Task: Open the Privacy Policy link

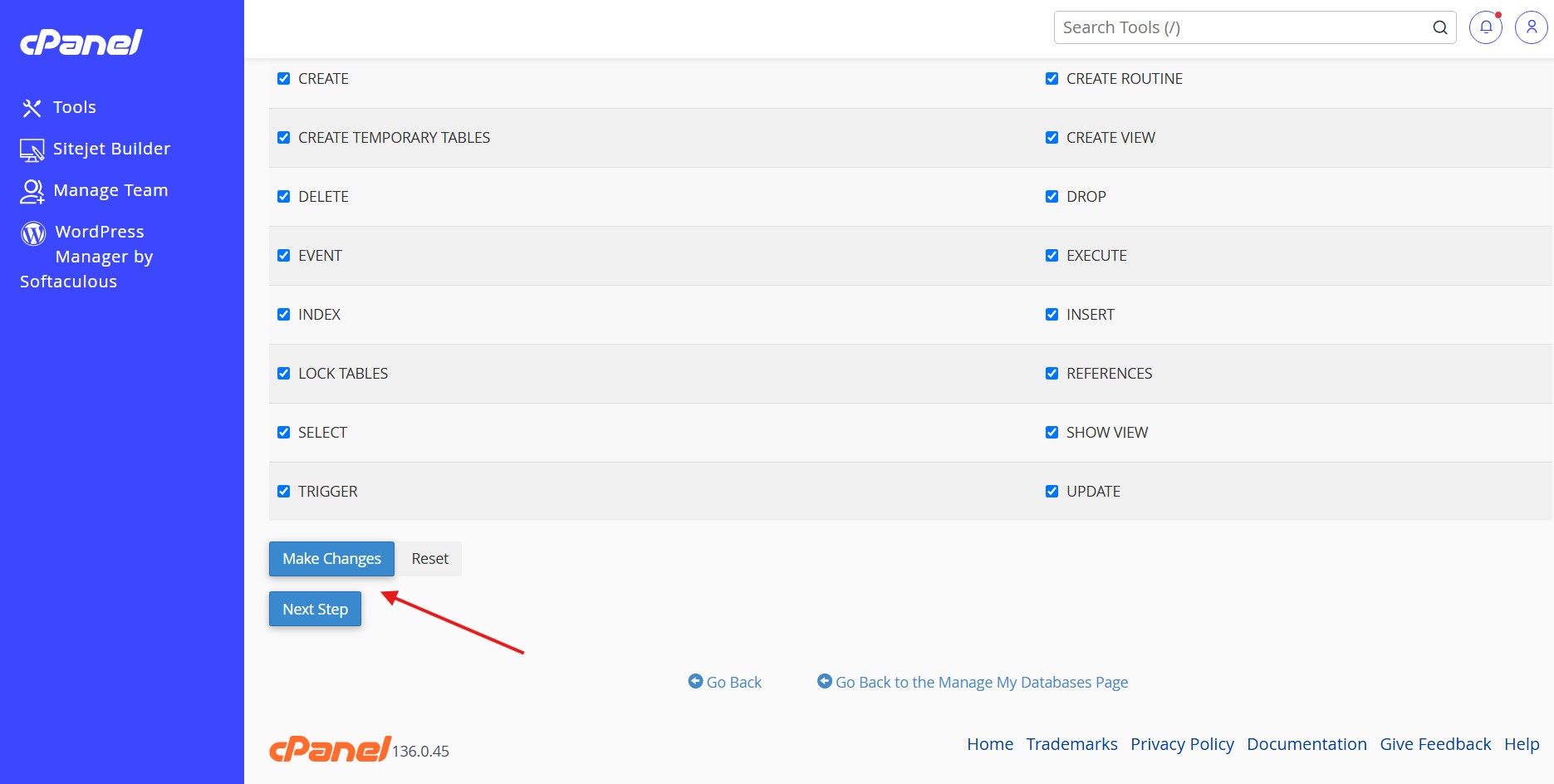Action: click(1182, 744)
